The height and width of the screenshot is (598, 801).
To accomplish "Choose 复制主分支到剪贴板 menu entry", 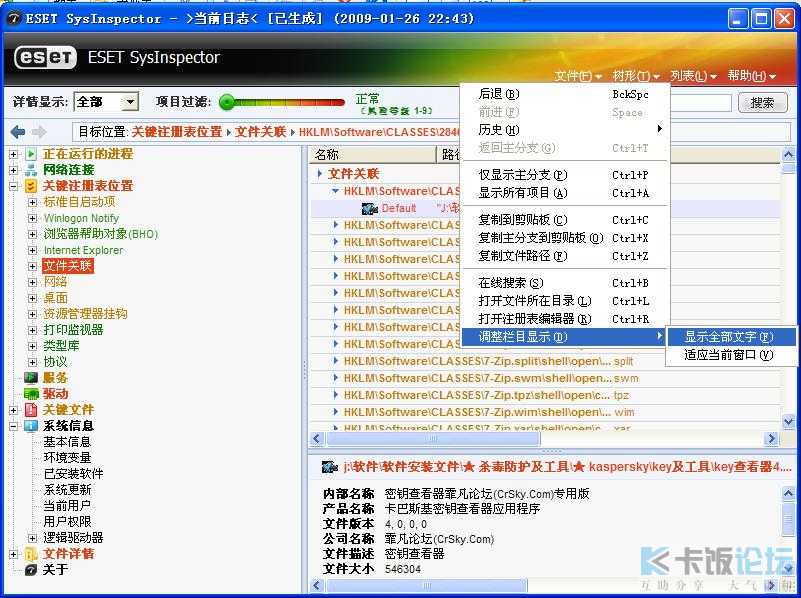I will coord(564,238).
